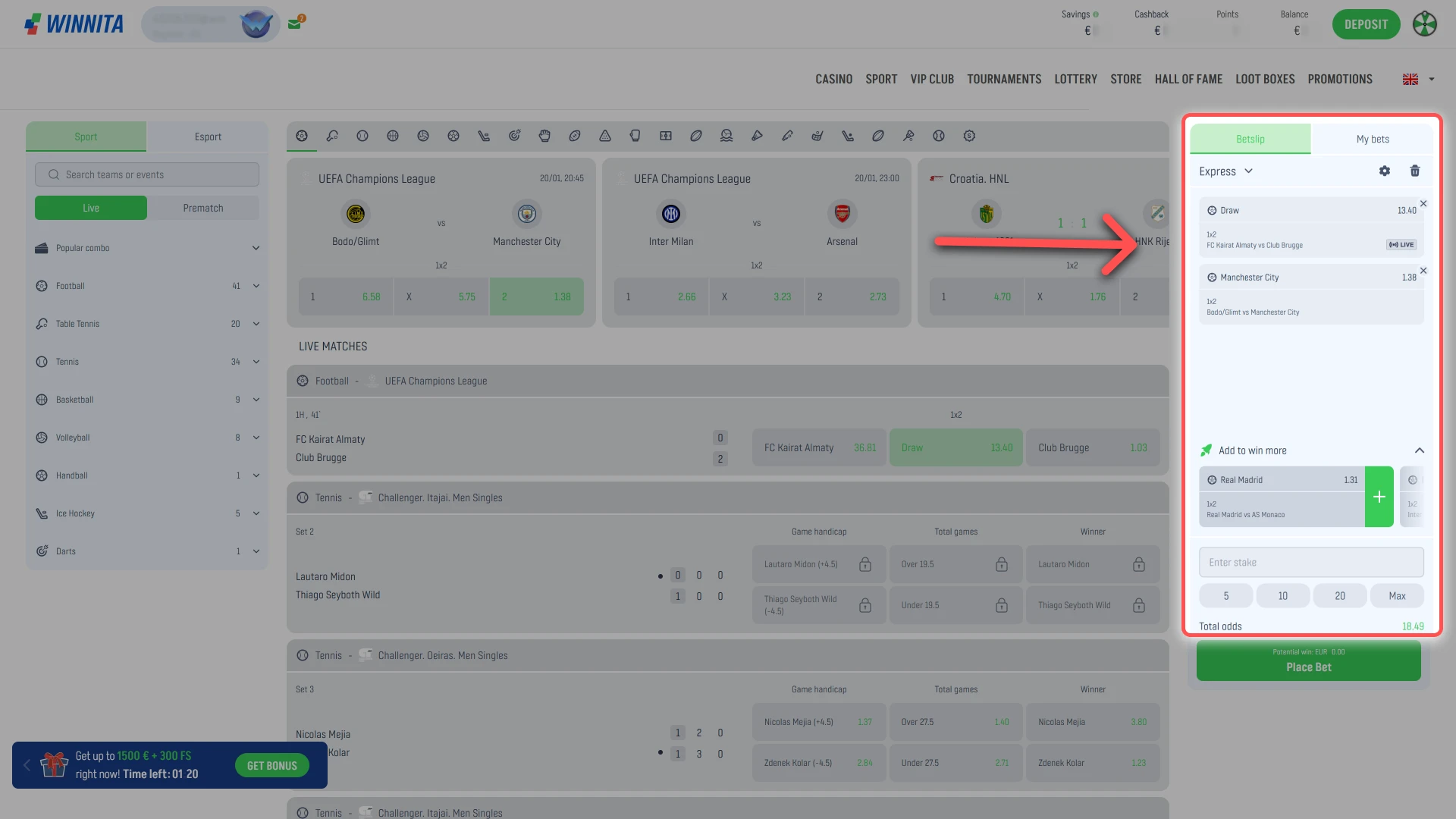Select Club Brugge 1.03 odds
The image size is (1456, 819).
(1093, 448)
